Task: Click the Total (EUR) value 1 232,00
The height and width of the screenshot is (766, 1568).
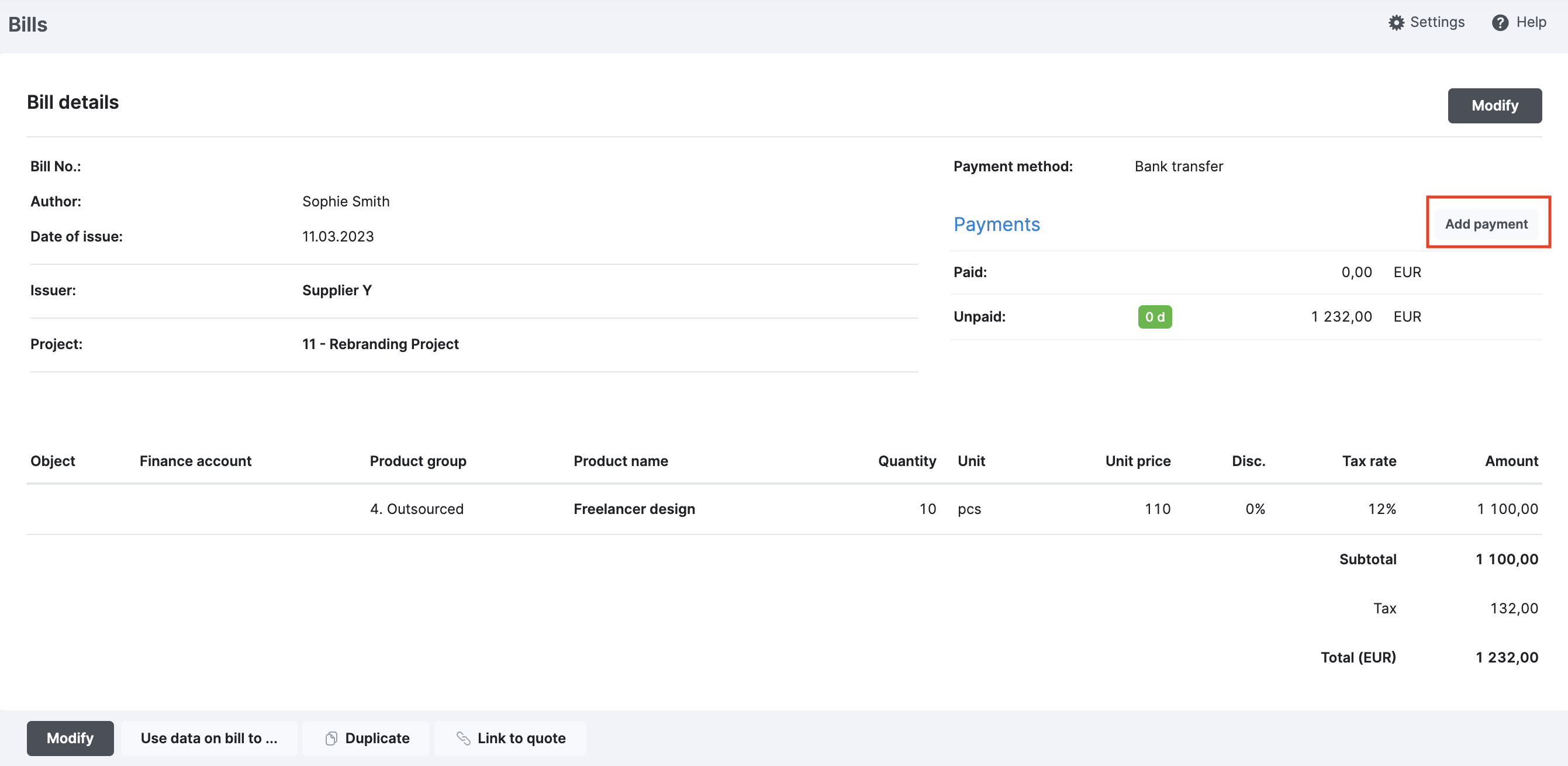Action: point(1507,657)
